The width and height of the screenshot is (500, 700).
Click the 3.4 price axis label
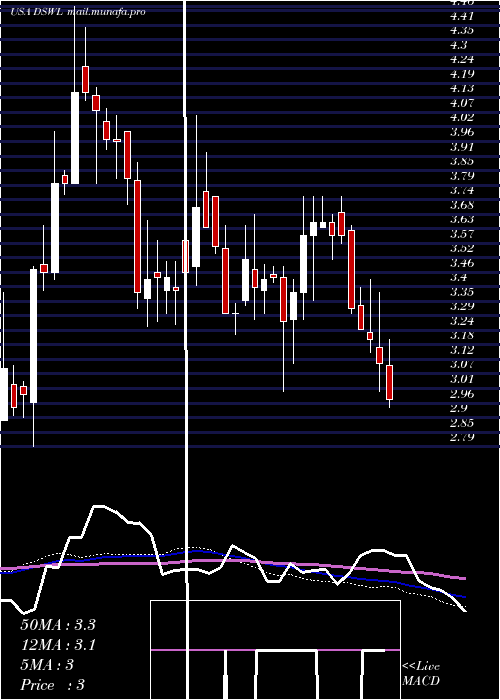click(459, 278)
